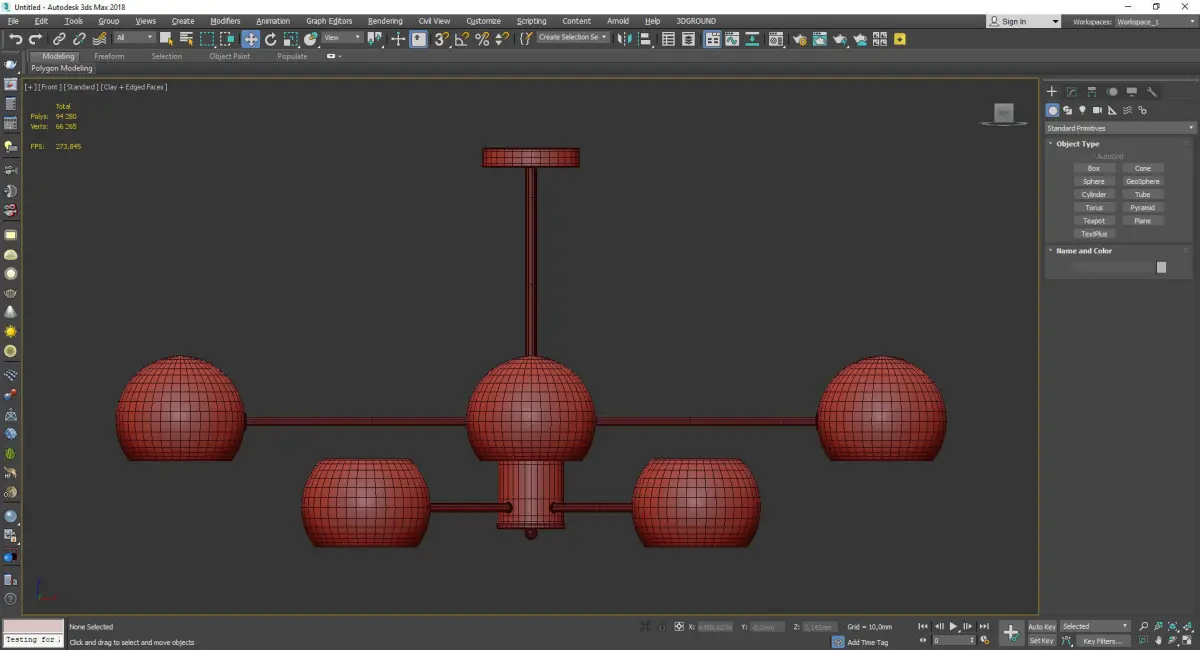Open the Layer Explorer toggle
This screenshot has width=1200, height=650.
click(x=688, y=39)
